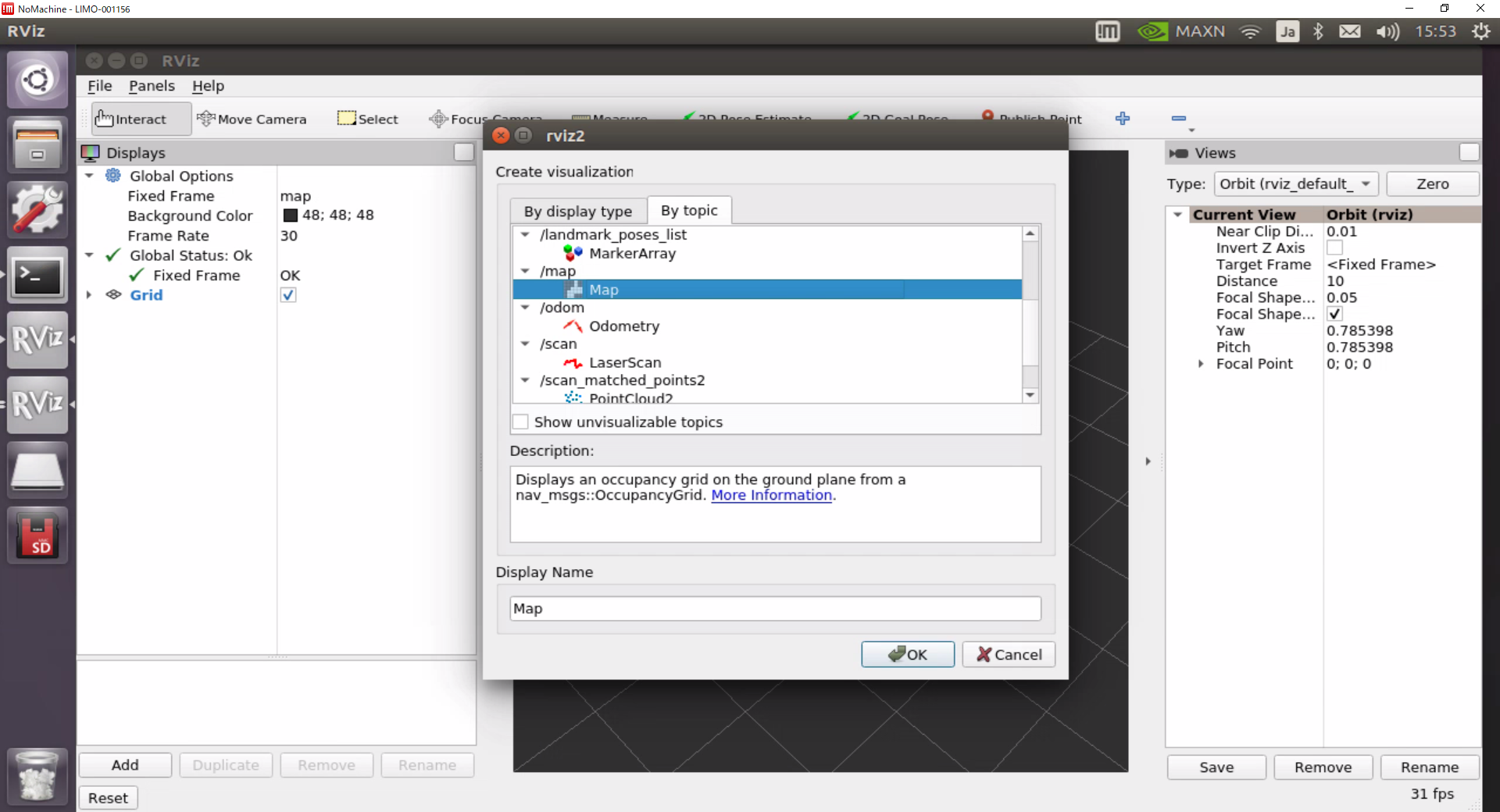Viewport: 1500px width, 812px height.
Task: Confirm with the OK button
Action: 907,654
